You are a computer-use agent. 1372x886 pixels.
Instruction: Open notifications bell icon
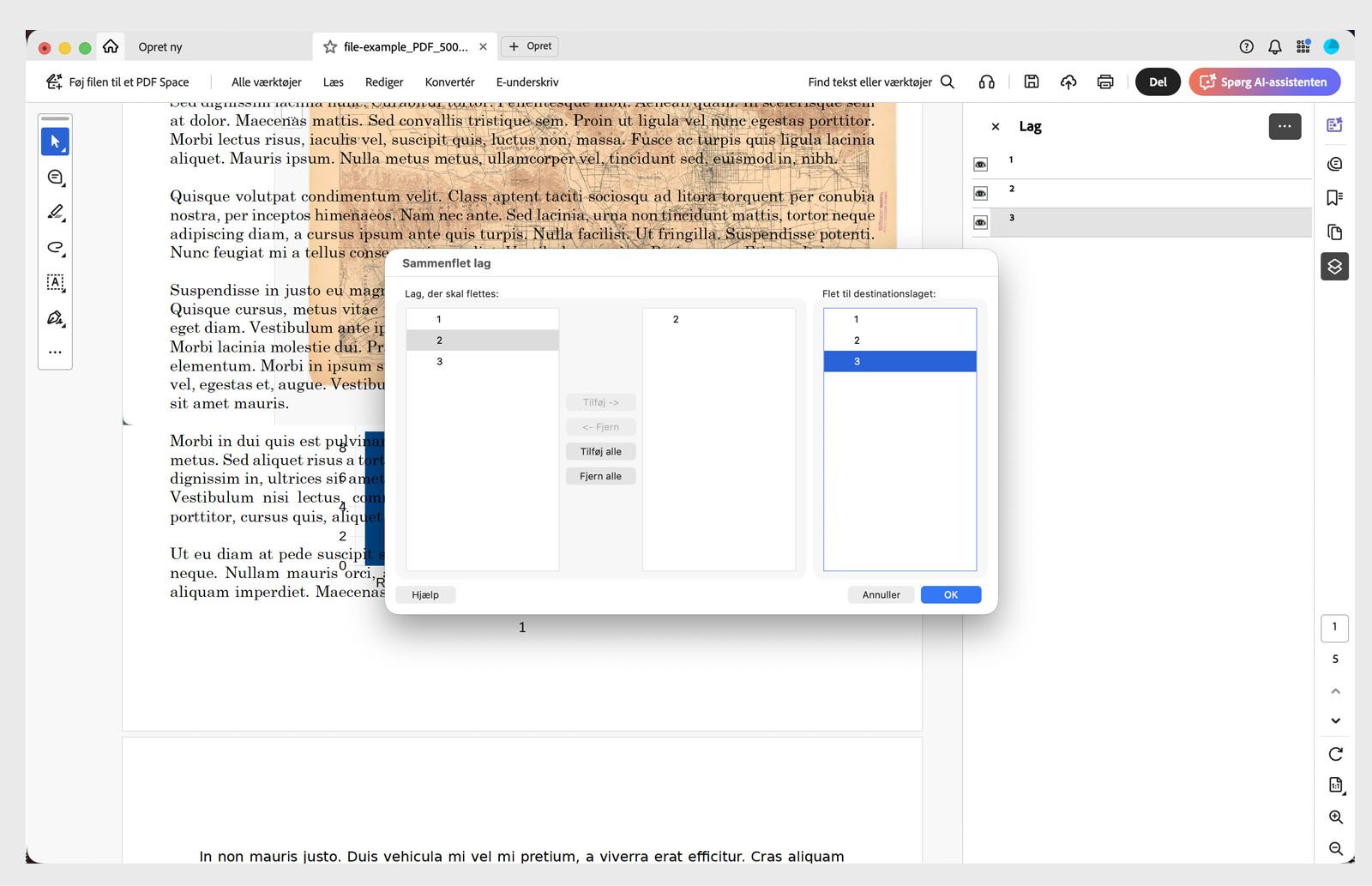point(1275,47)
